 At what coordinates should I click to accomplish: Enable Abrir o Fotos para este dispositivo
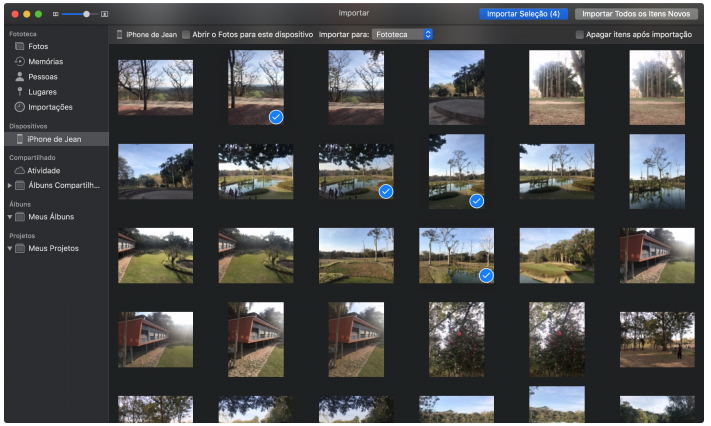(186, 34)
